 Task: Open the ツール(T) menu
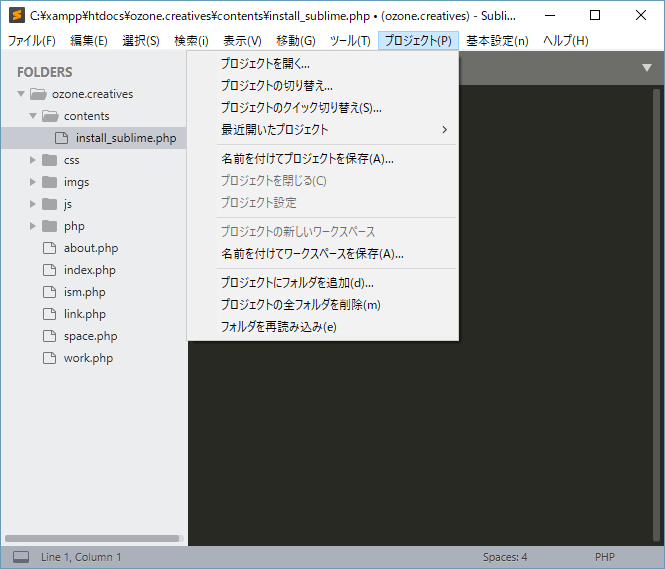pos(350,41)
